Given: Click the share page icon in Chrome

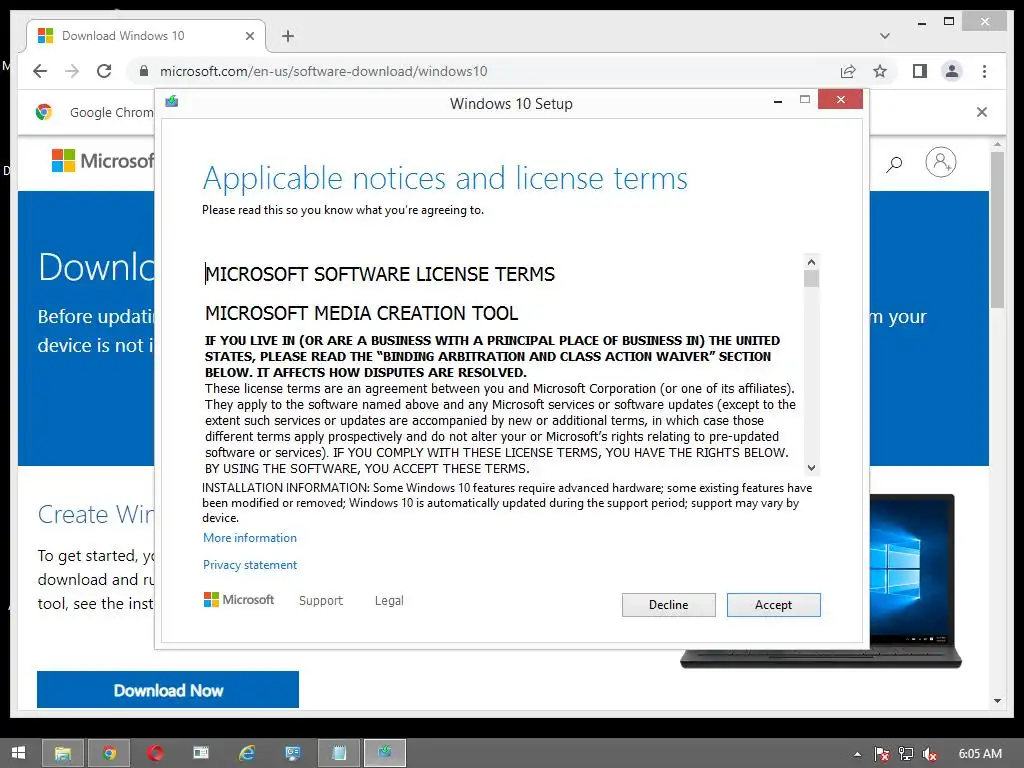Looking at the screenshot, I should click(x=848, y=71).
